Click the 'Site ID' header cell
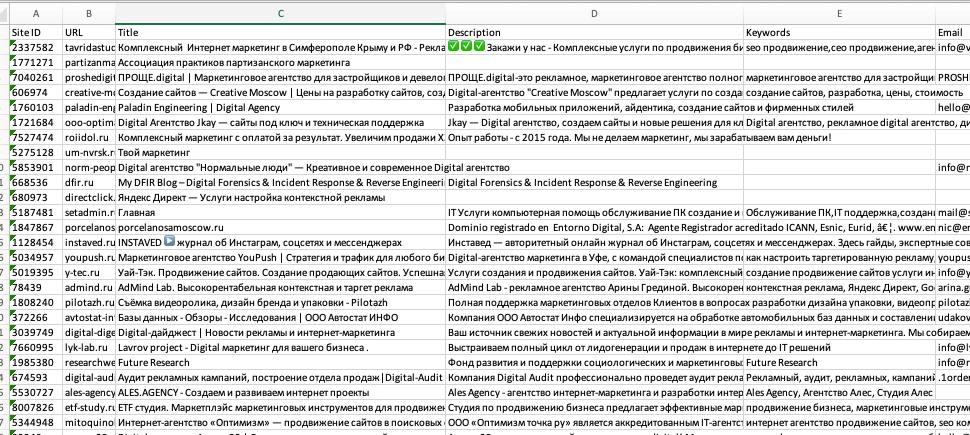 pos(36,32)
